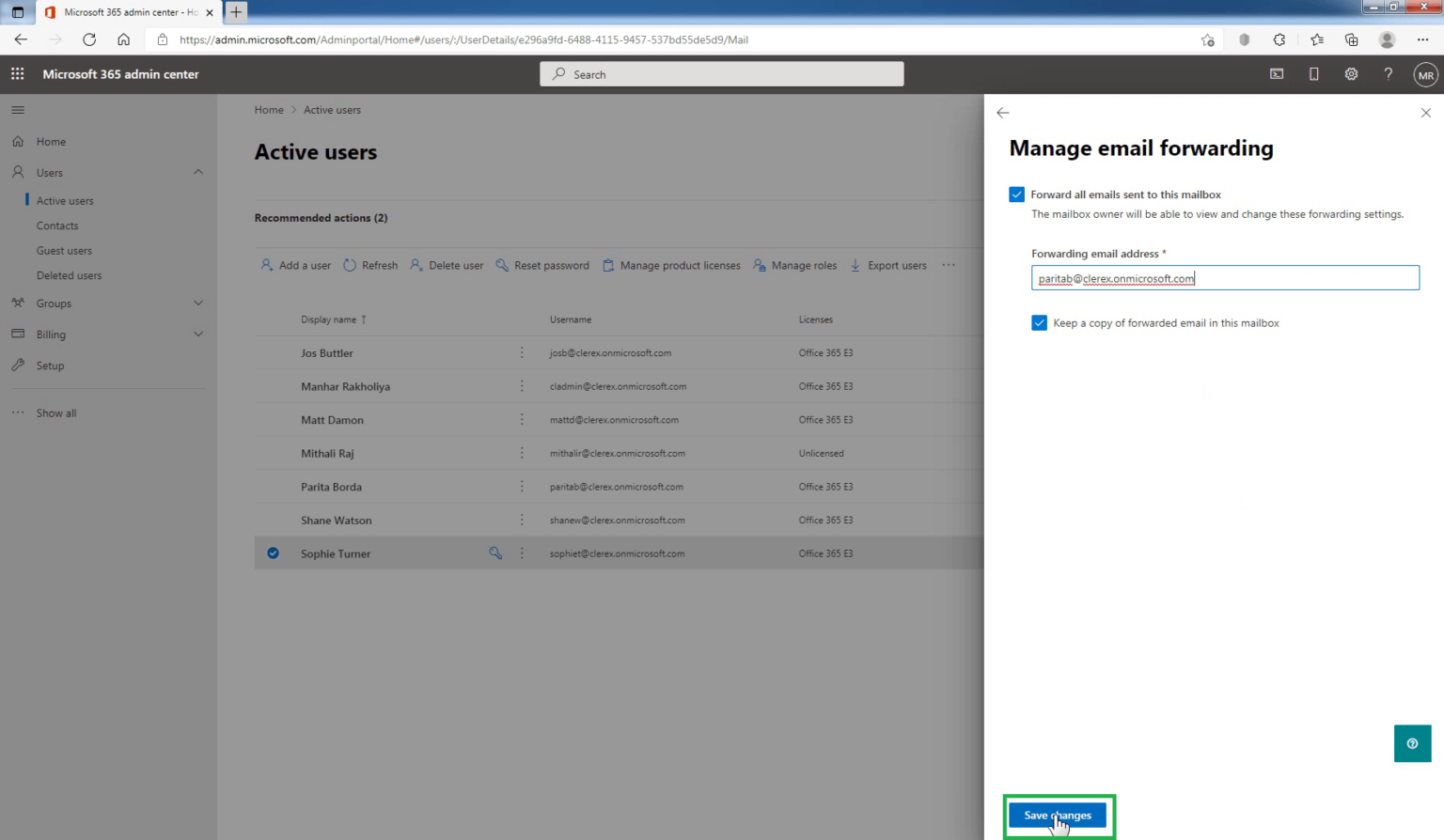Image resolution: width=1444 pixels, height=840 pixels.
Task: Click inside the Forwarding email address field
Action: pyautogui.click(x=1225, y=277)
